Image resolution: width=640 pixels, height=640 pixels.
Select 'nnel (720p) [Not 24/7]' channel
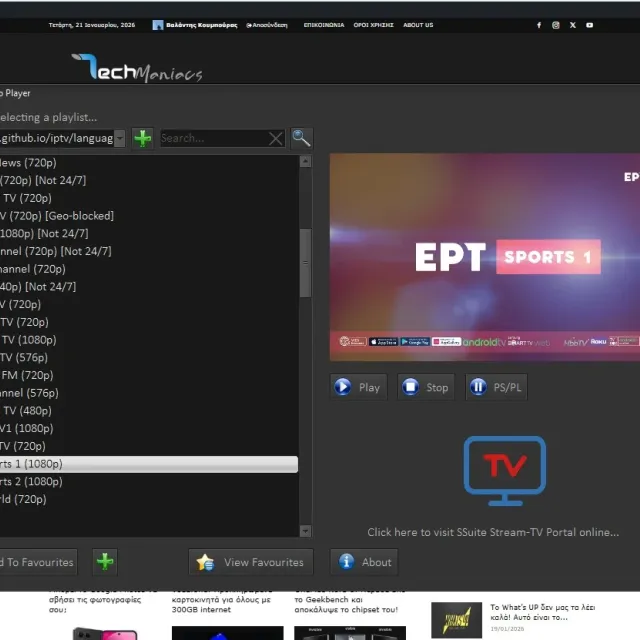click(x=149, y=251)
